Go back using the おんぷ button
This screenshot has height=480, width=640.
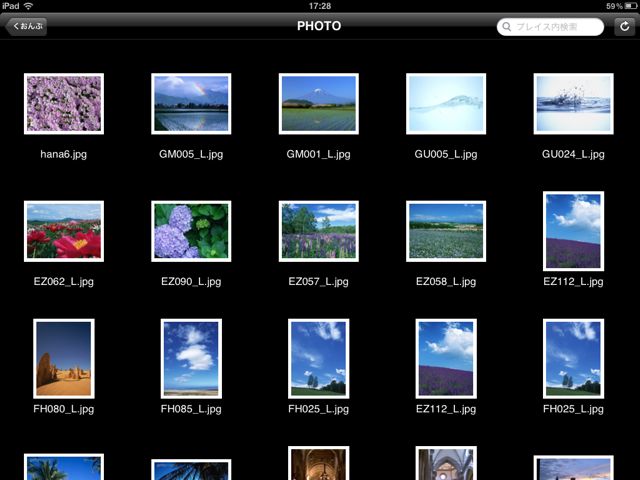[26, 27]
